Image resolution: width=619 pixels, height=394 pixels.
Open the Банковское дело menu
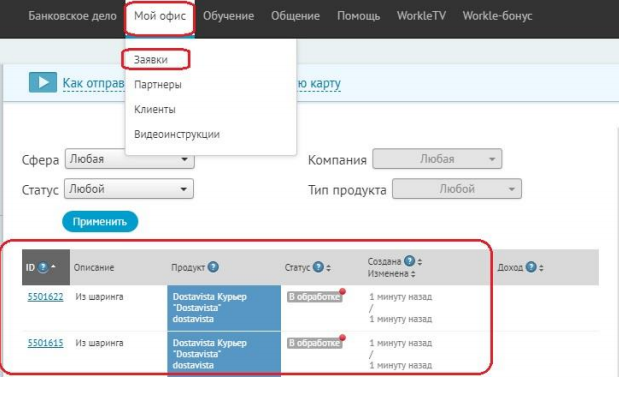[72, 16]
